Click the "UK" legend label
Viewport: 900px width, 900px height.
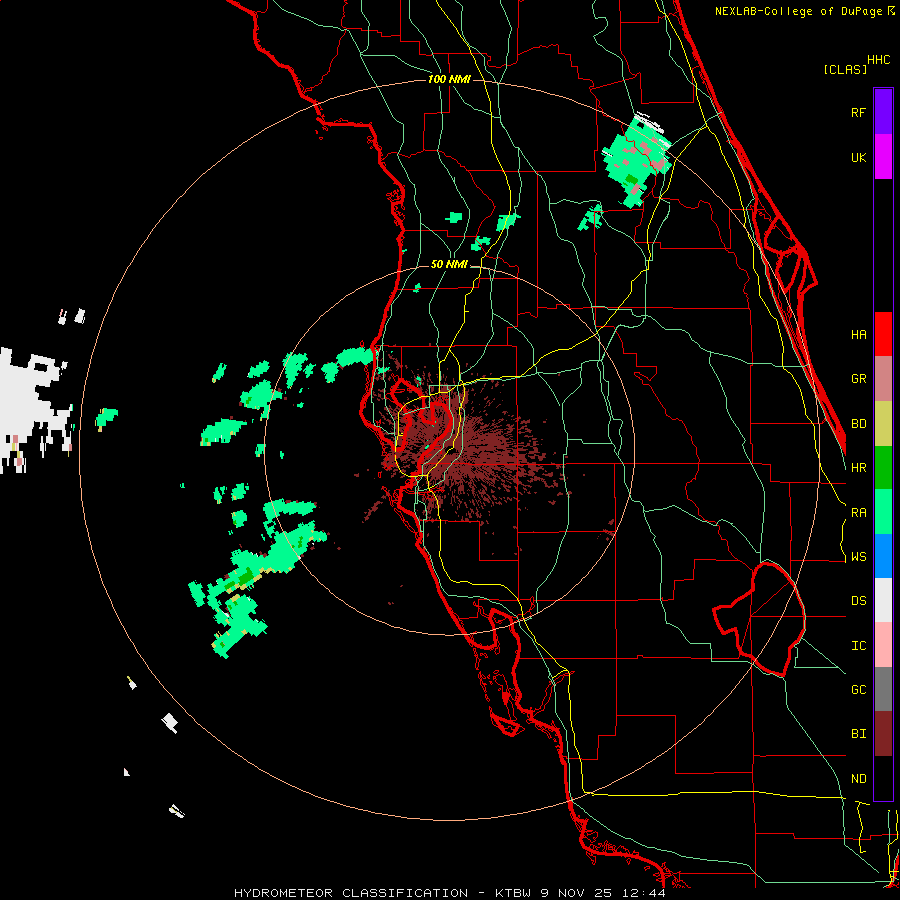pos(858,157)
